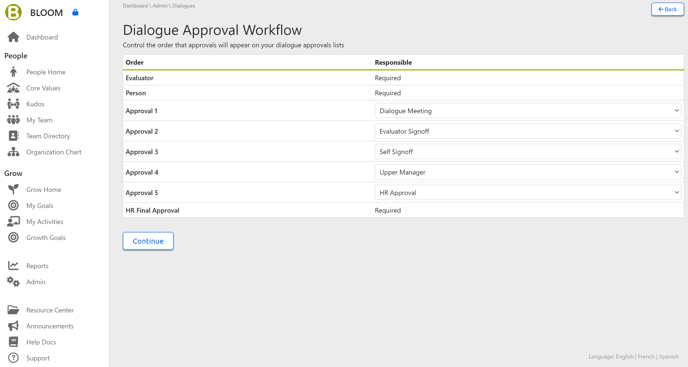Open Admin using the gears icon
The image size is (688, 367).
pyautogui.click(x=13, y=282)
